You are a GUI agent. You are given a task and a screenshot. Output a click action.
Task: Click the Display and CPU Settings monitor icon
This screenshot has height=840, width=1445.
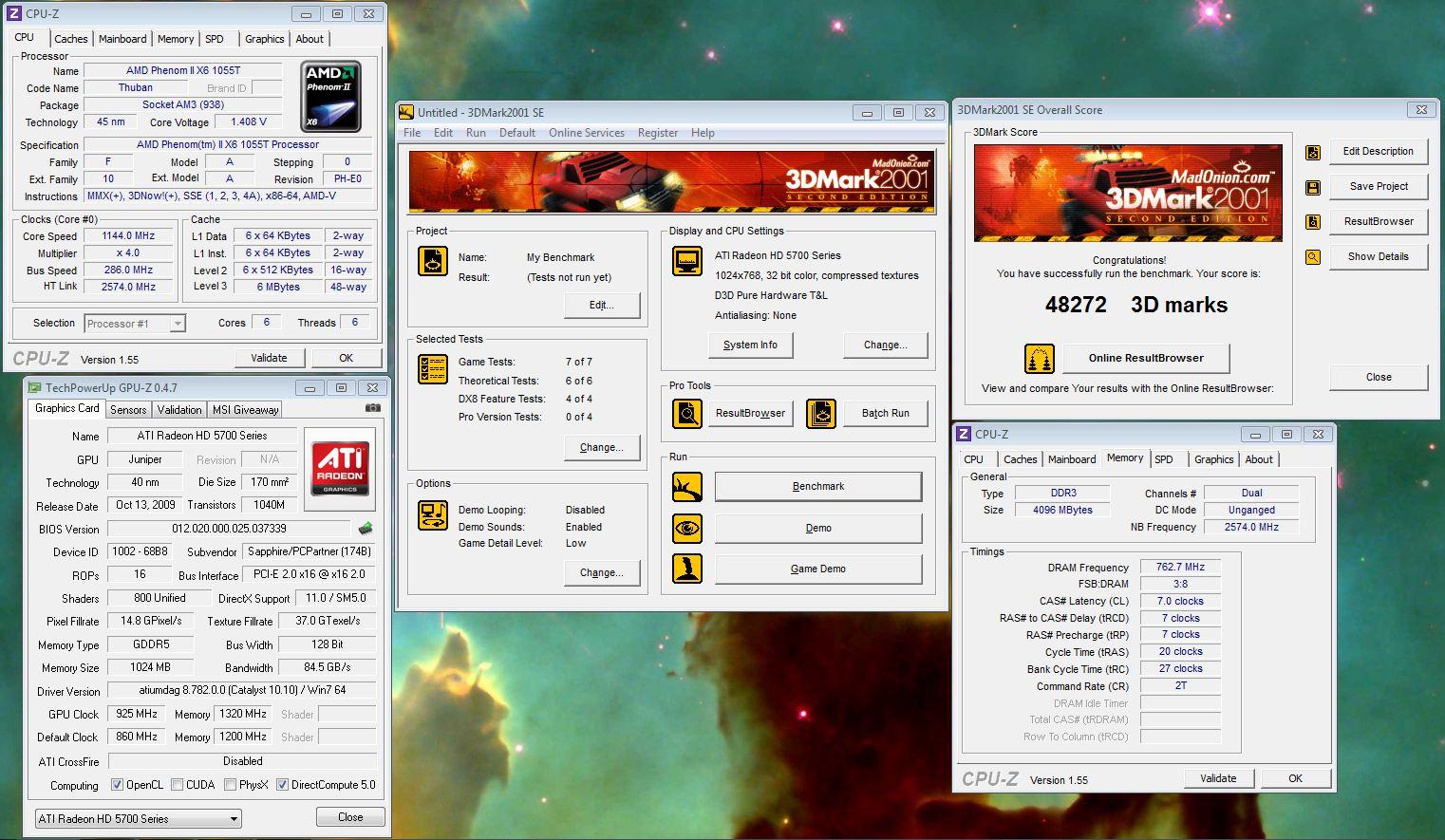point(687,261)
